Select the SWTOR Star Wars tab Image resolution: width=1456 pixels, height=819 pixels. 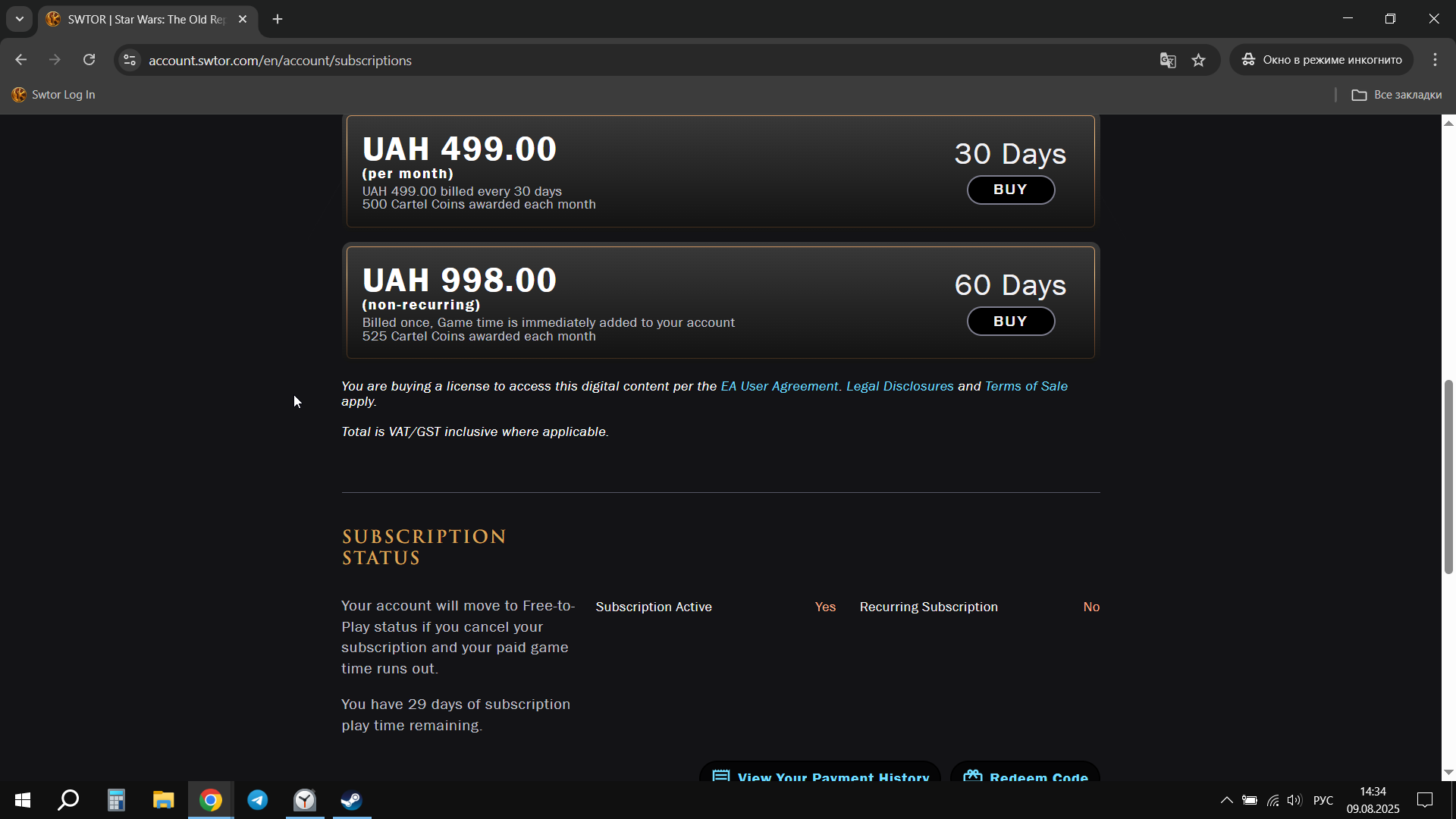[x=148, y=20]
